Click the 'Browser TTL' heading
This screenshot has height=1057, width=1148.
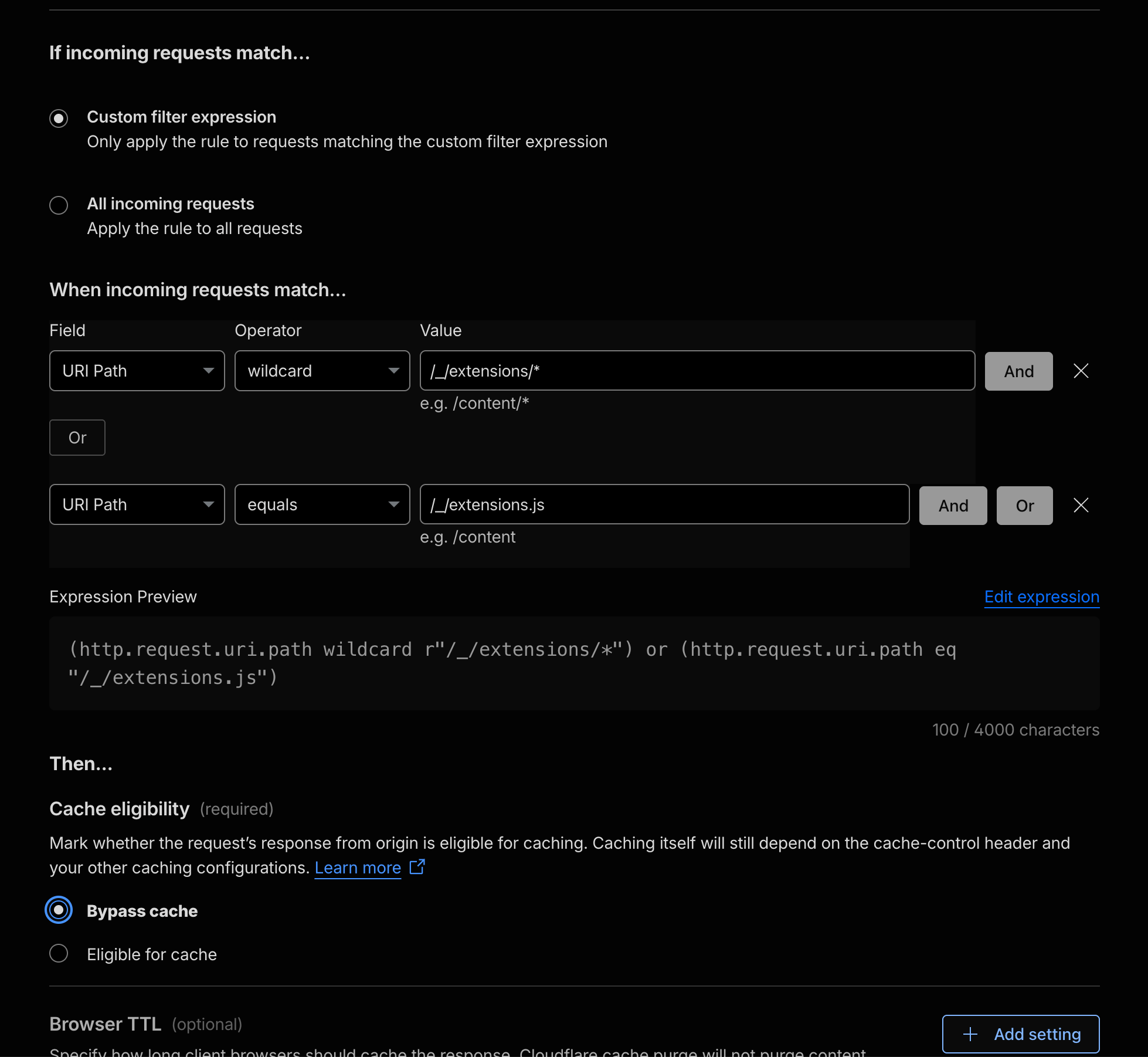(x=106, y=1024)
